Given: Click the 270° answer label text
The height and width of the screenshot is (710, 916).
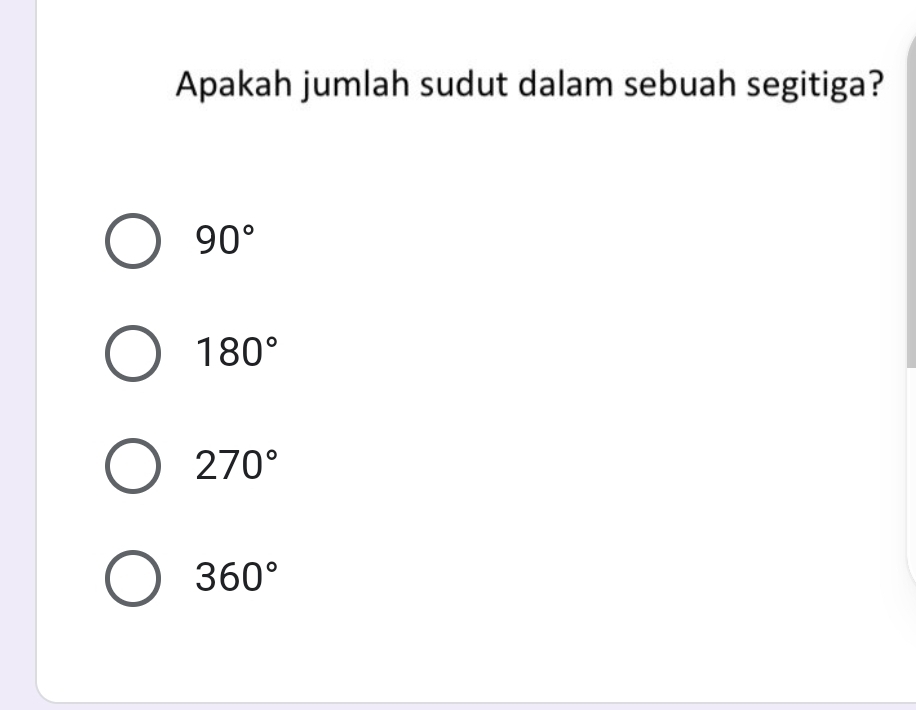Looking at the screenshot, I should (234, 464).
